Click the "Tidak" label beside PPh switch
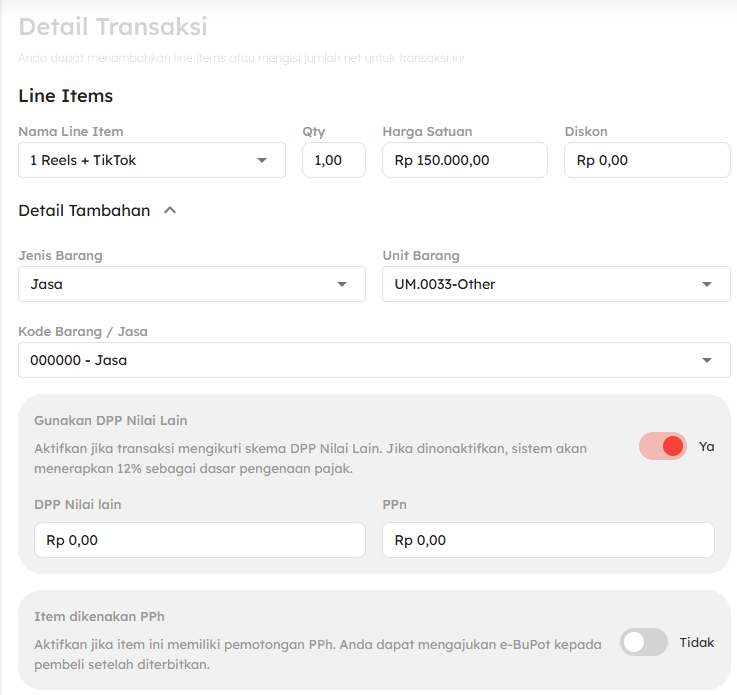737x695 pixels. [696, 642]
